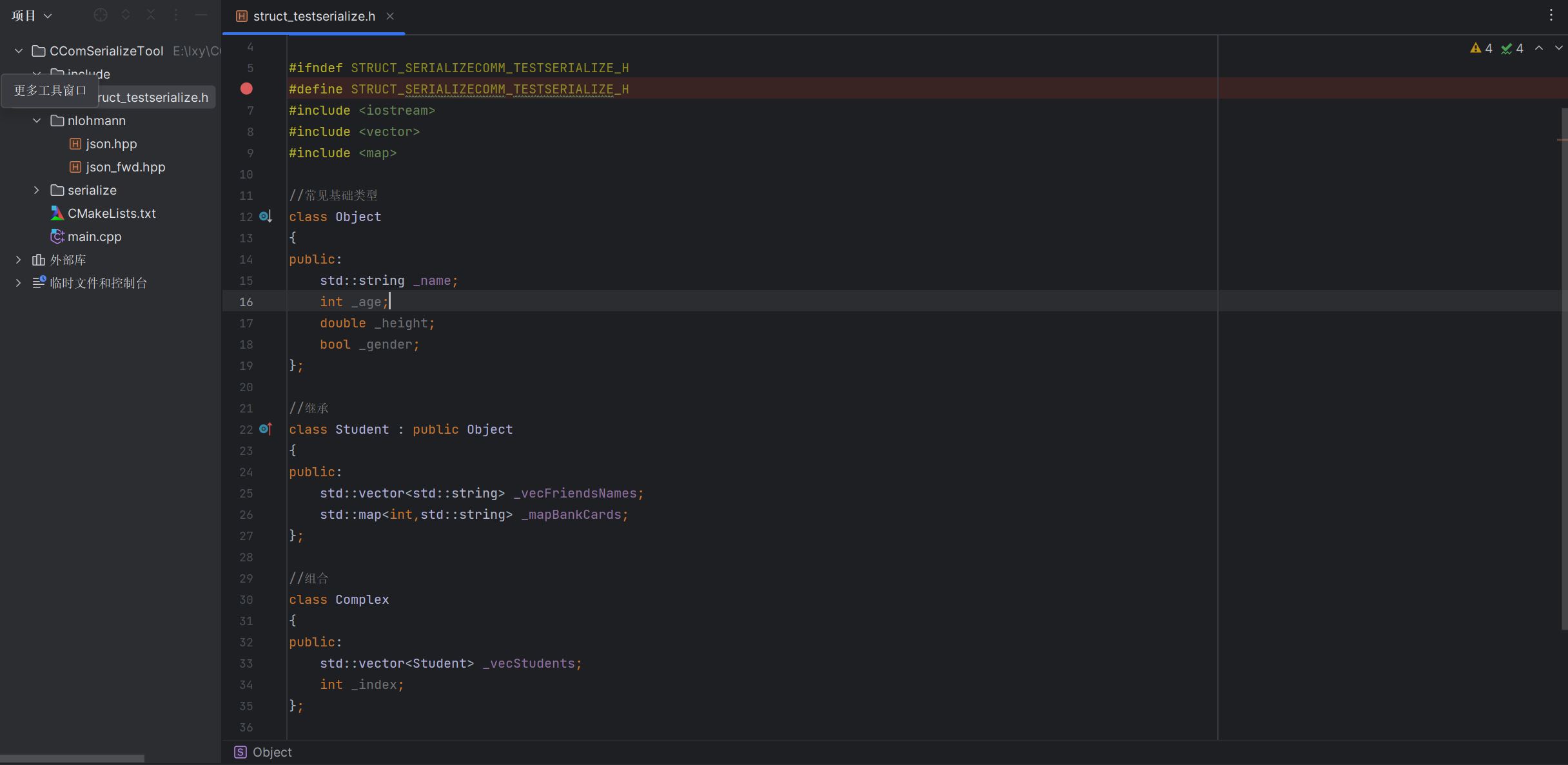This screenshot has width=1568, height=765.
Task: Open the editor tabs more-options menu
Action: (x=1551, y=15)
